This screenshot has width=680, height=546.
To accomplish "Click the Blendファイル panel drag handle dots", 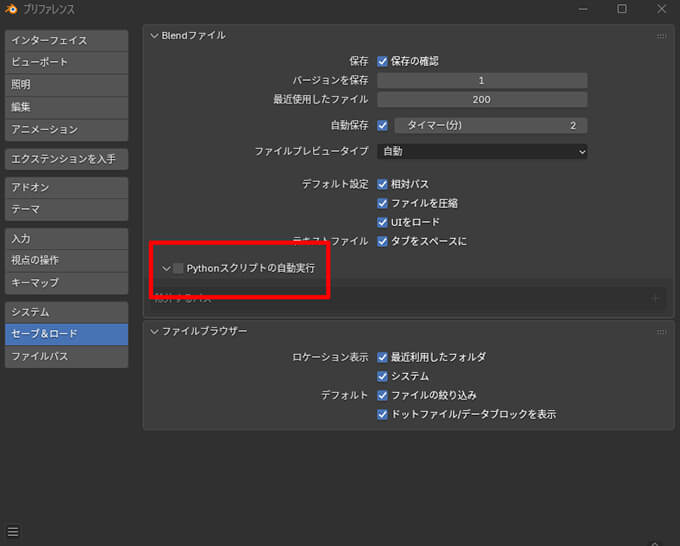I will coord(661,36).
